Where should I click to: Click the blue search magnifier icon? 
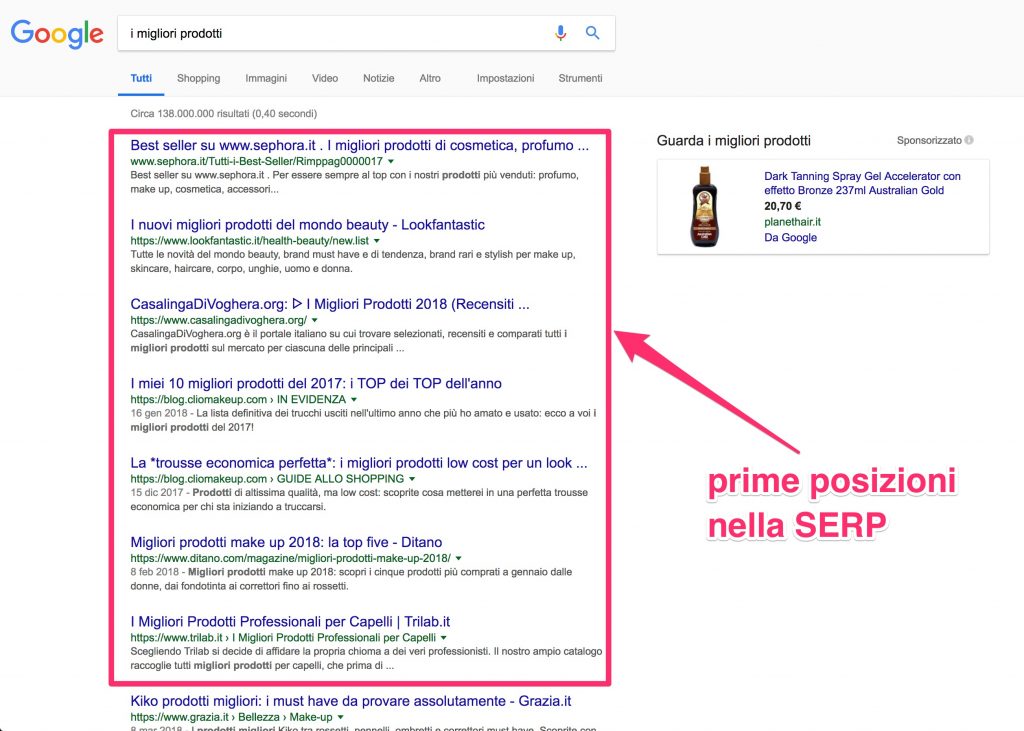(x=592, y=33)
